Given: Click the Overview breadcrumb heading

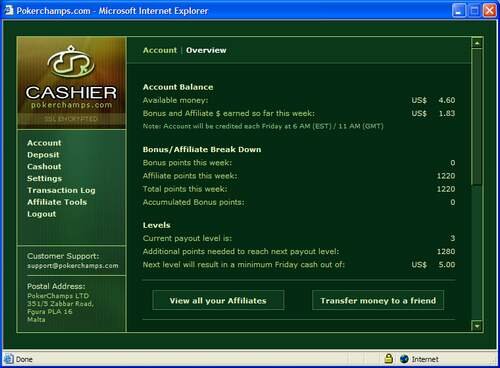Looking at the screenshot, I should 206,50.
